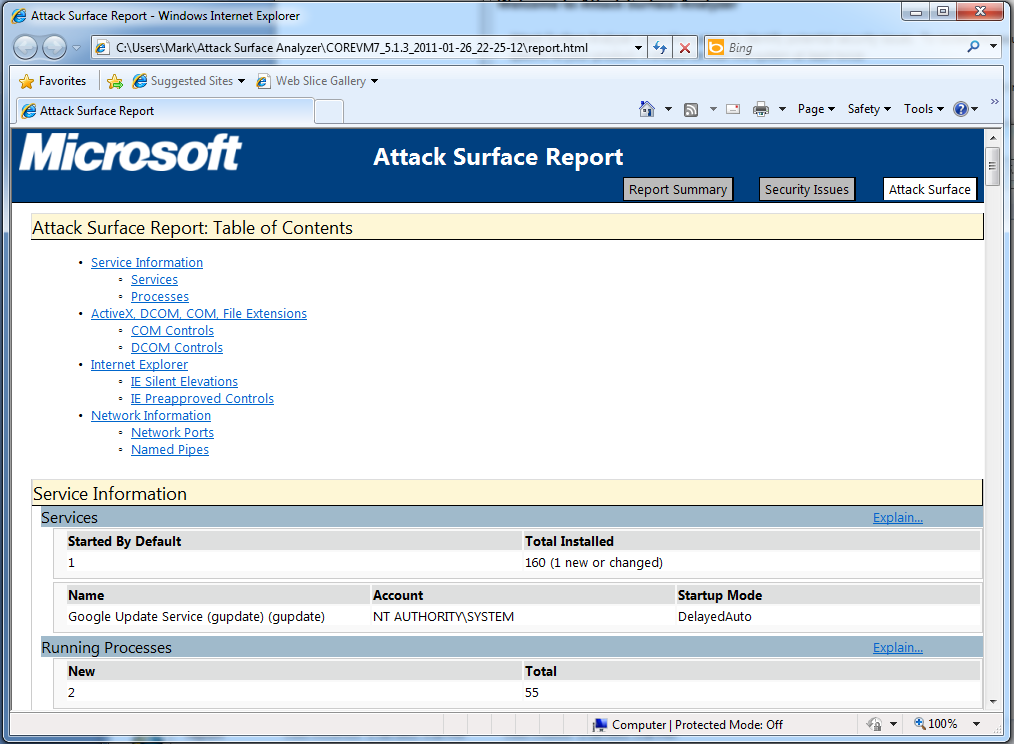Follow the Internet Explorer link
The height and width of the screenshot is (744, 1014).
(139, 365)
